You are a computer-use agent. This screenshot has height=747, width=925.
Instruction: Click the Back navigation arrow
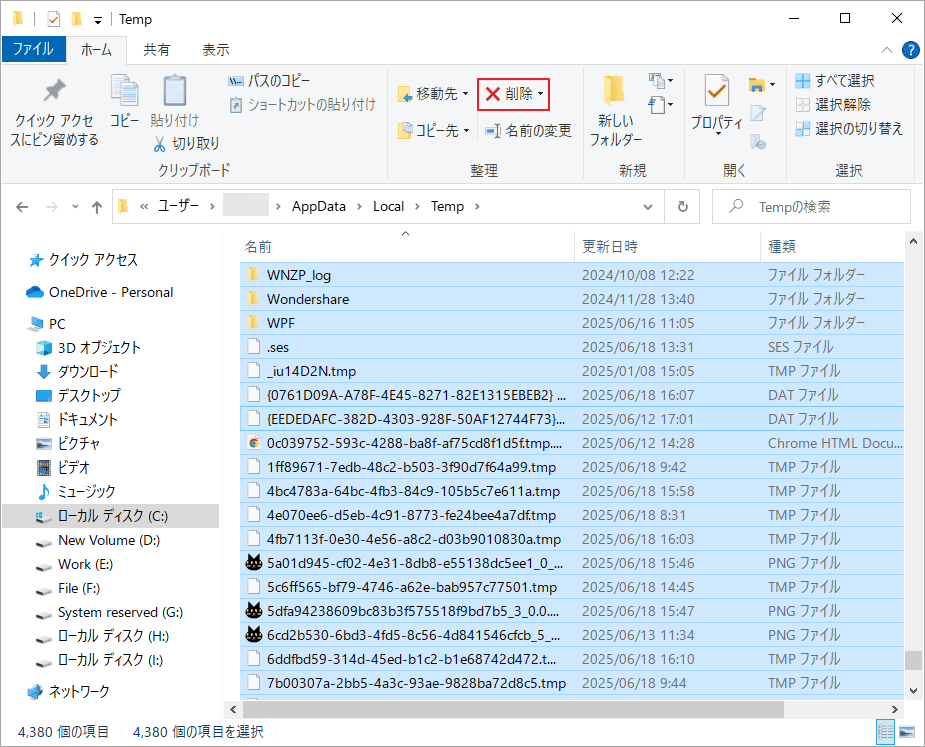22,207
